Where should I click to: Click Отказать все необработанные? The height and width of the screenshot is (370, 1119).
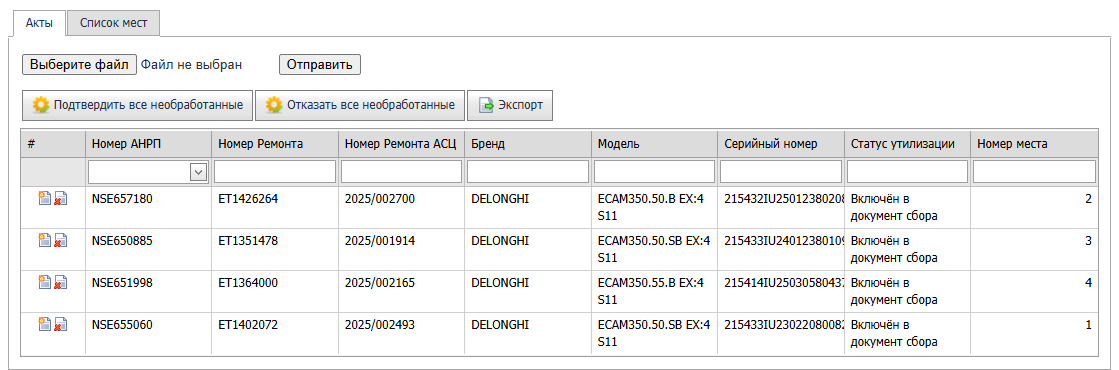coord(360,105)
